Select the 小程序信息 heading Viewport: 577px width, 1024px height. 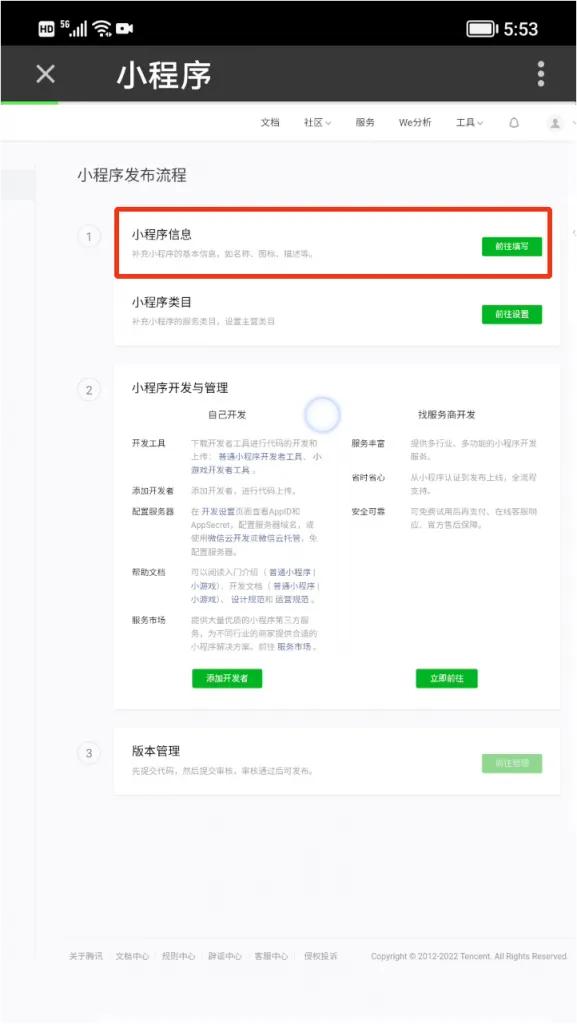pyautogui.click(x=161, y=234)
